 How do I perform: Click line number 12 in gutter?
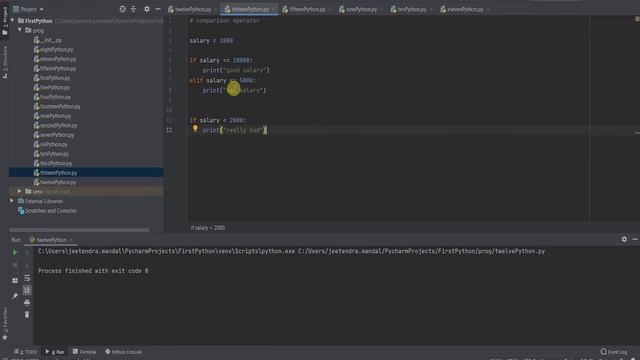pos(169,130)
